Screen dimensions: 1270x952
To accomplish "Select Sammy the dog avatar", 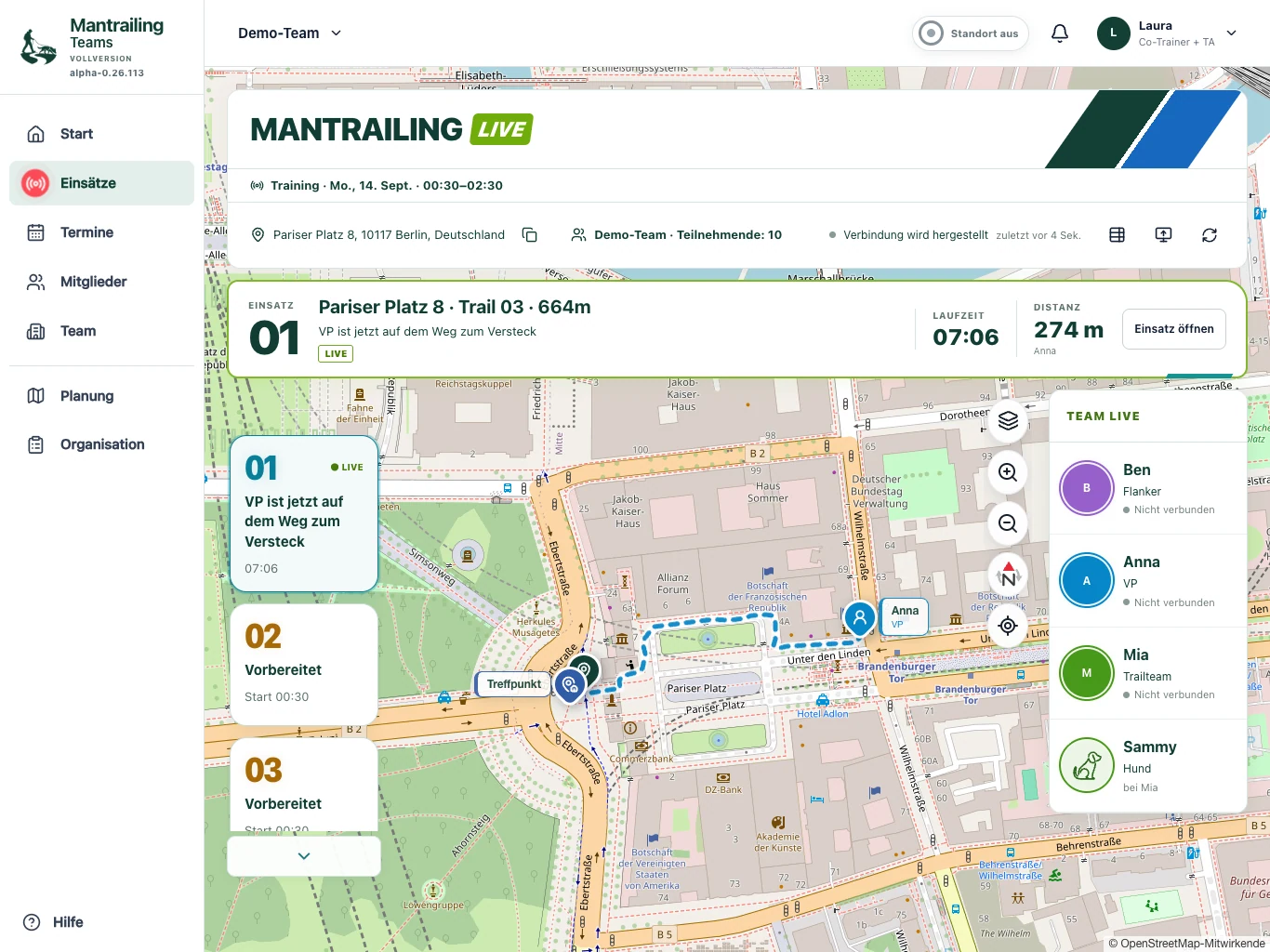I will tap(1087, 765).
